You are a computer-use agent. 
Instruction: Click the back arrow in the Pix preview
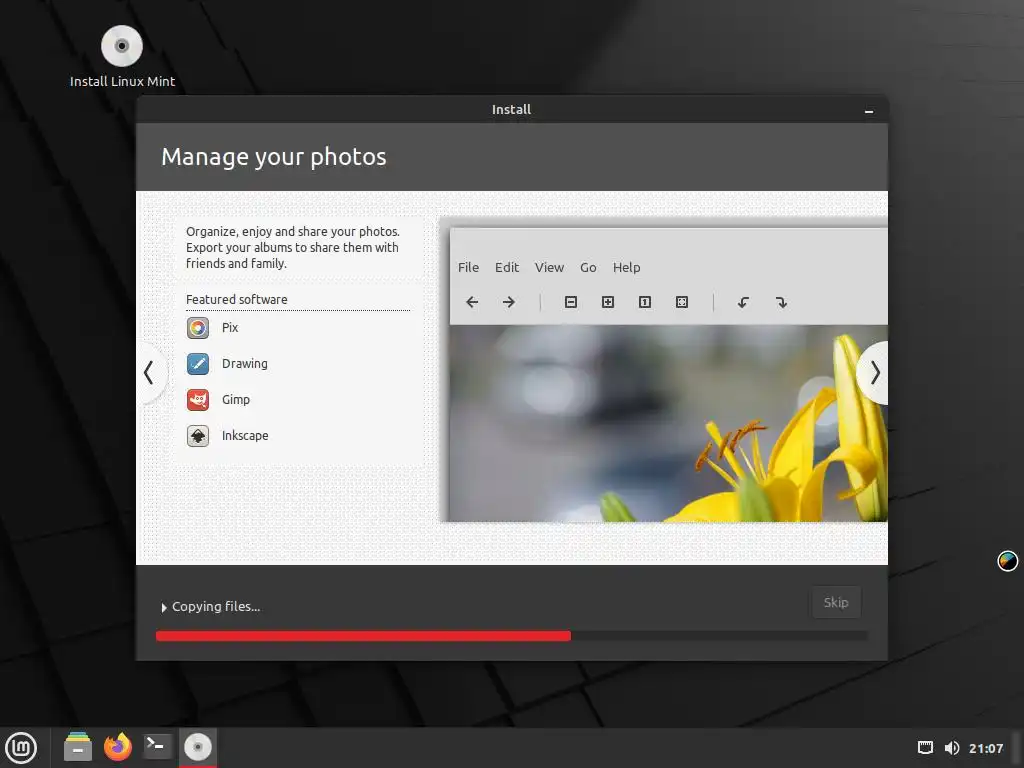472,302
